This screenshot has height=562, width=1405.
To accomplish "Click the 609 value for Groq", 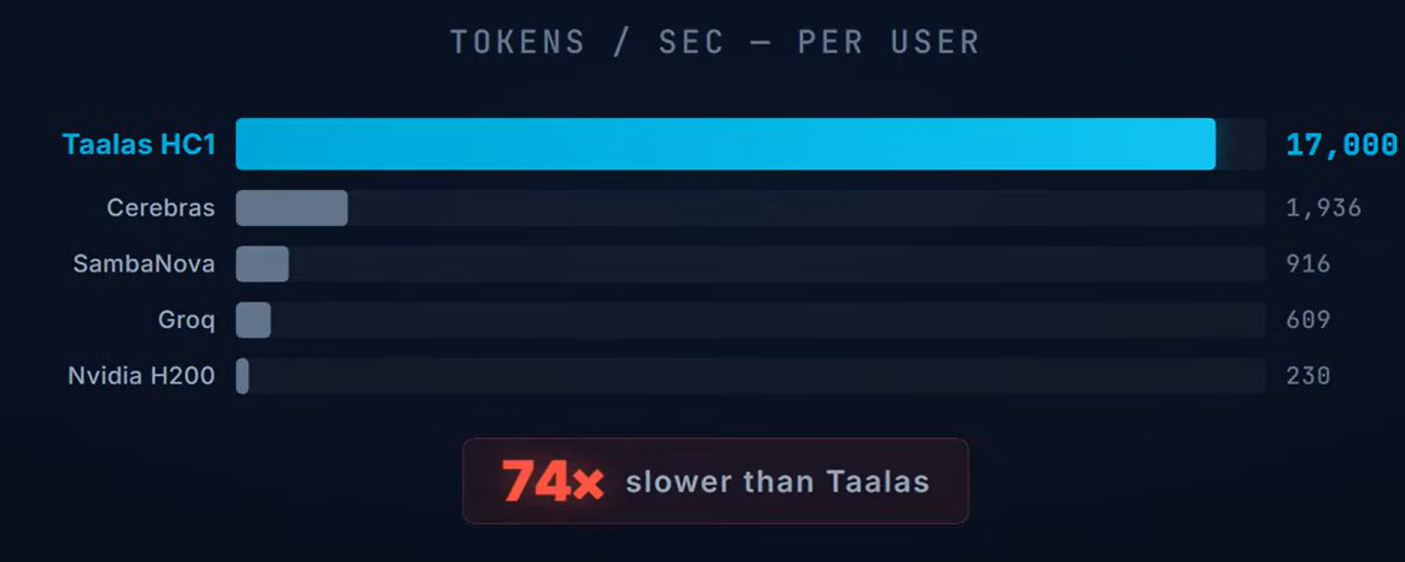I will click(x=1308, y=320).
